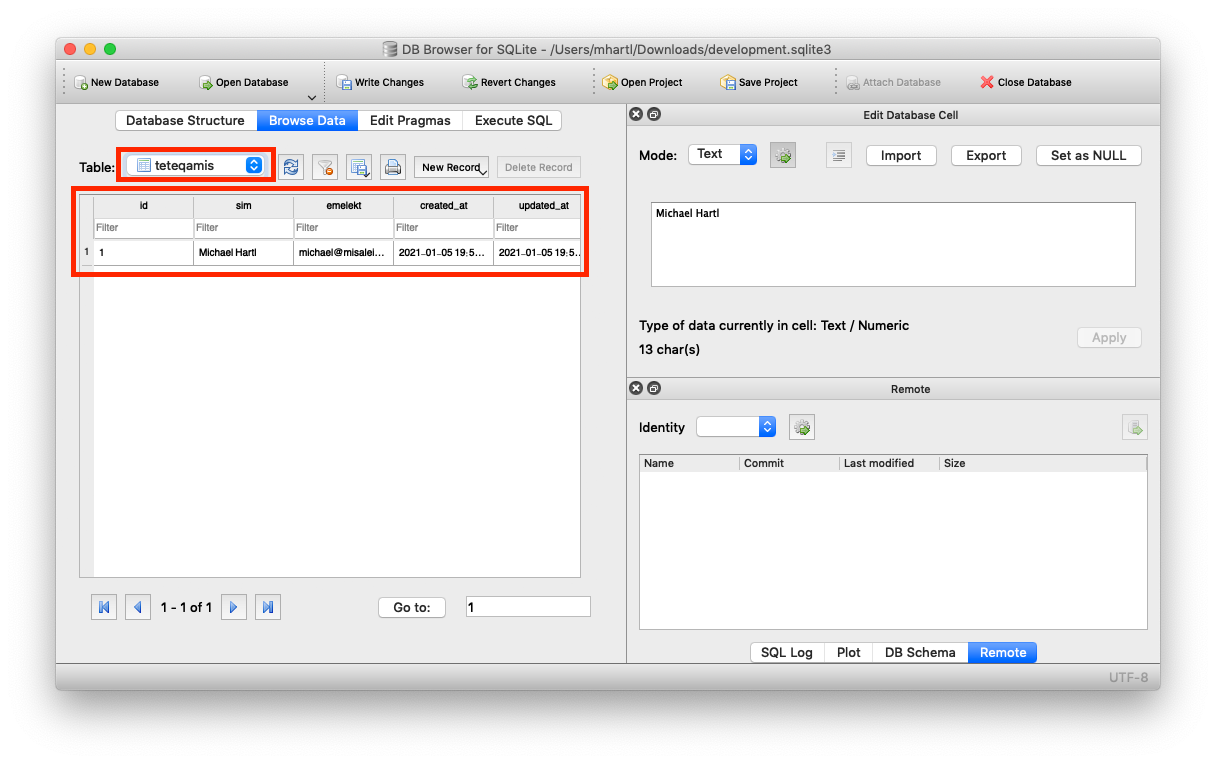Viewport: 1216px width, 764px height.
Task: Sort by the id column header
Action: tap(143, 205)
